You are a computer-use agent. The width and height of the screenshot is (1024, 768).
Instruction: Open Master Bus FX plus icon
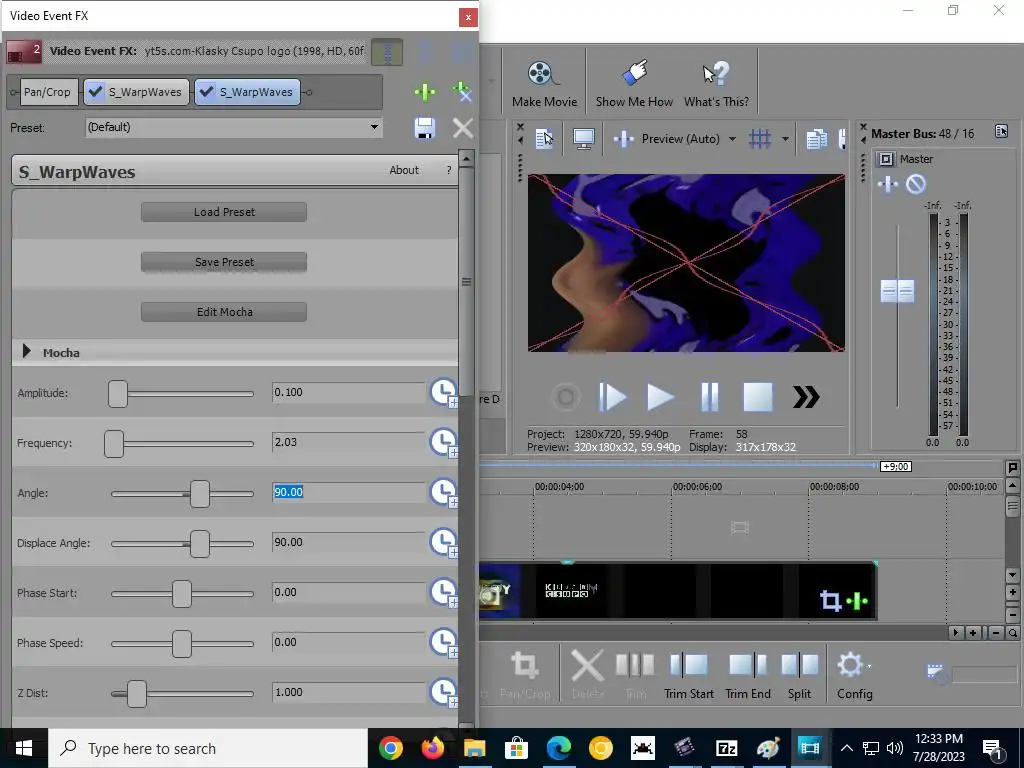click(888, 184)
